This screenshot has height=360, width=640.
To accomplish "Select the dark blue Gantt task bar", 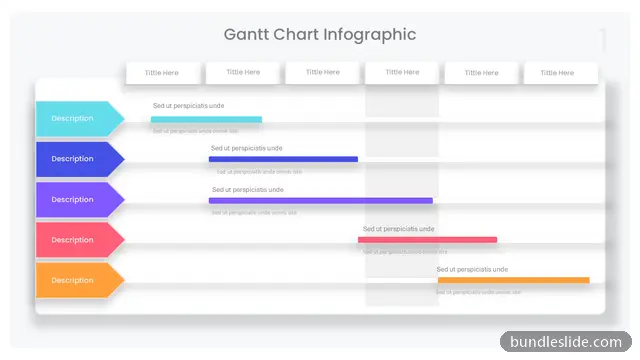I will (x=283, y=159).
